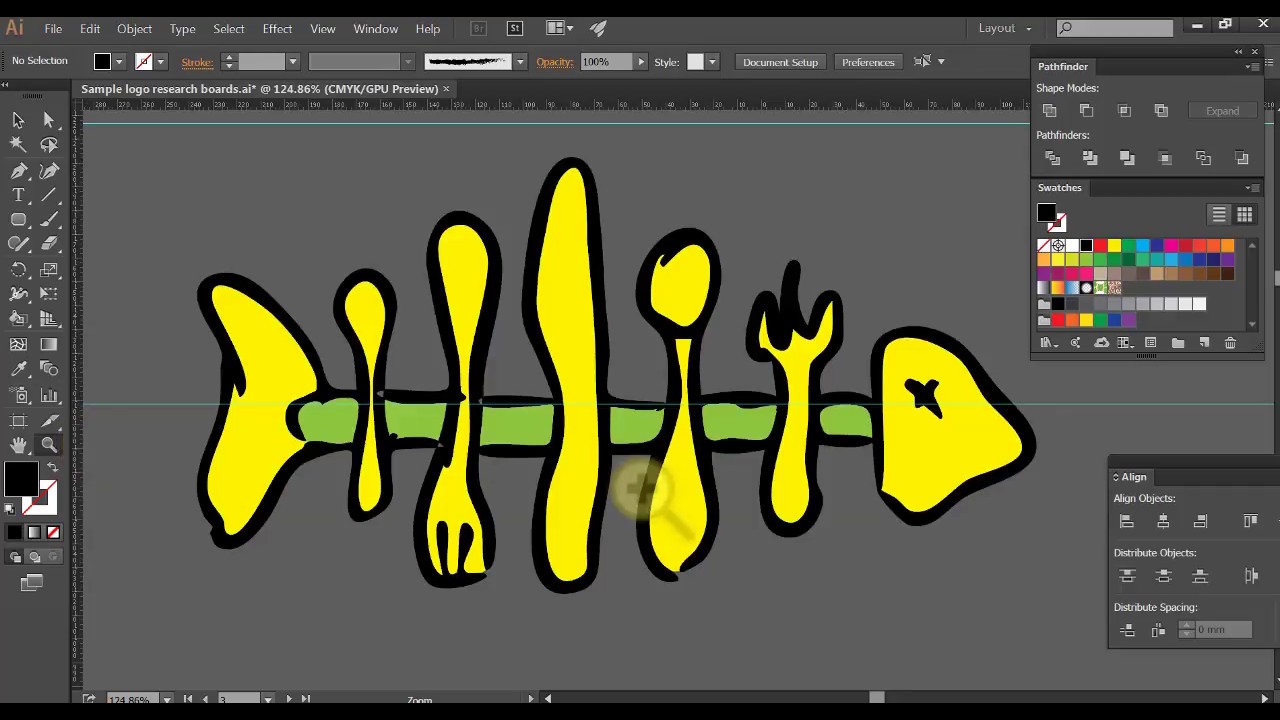Swap fill and stroke colors arrow

52,467
